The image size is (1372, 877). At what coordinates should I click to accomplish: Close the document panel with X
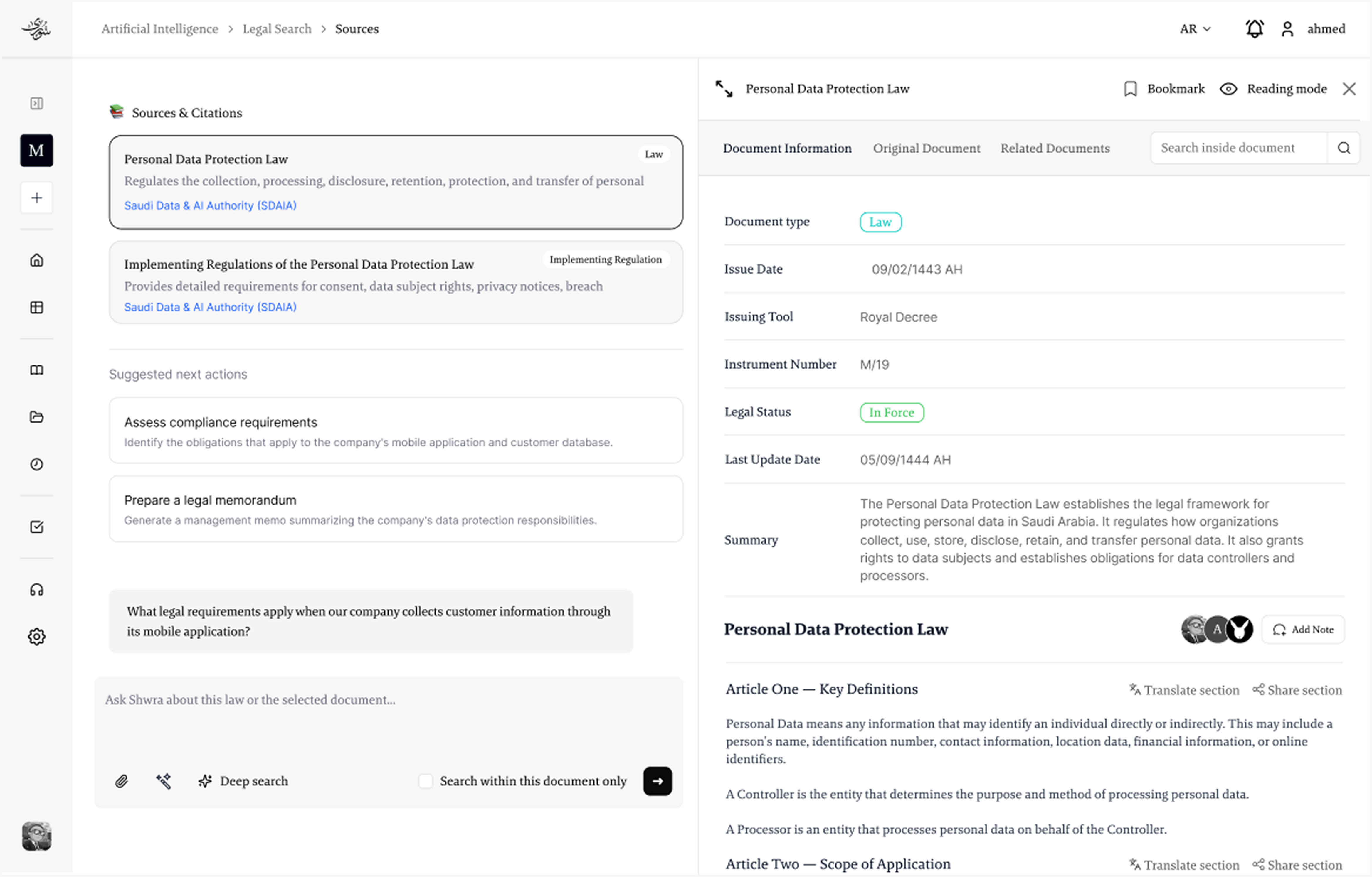click(x=1349, y=89)
